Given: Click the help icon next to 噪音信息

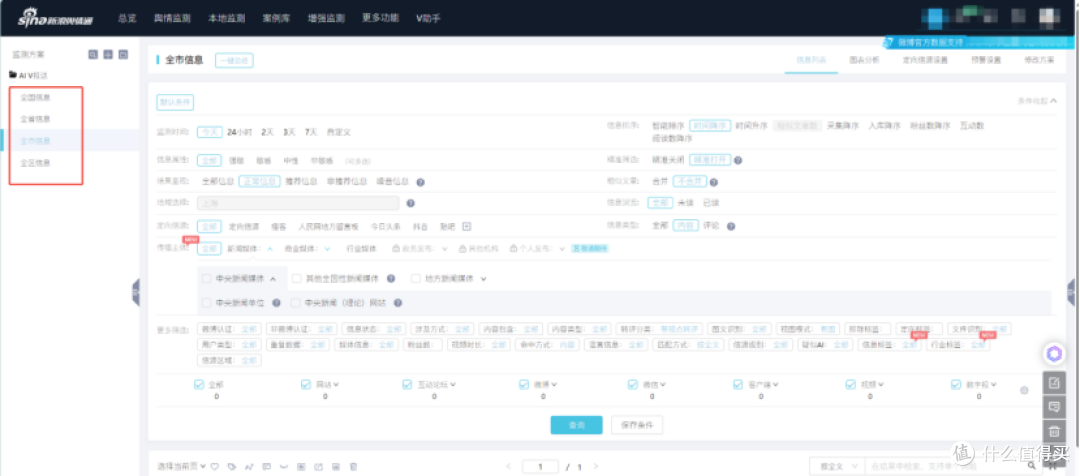Looking at the screenshot, I should [x=420, y=183].
